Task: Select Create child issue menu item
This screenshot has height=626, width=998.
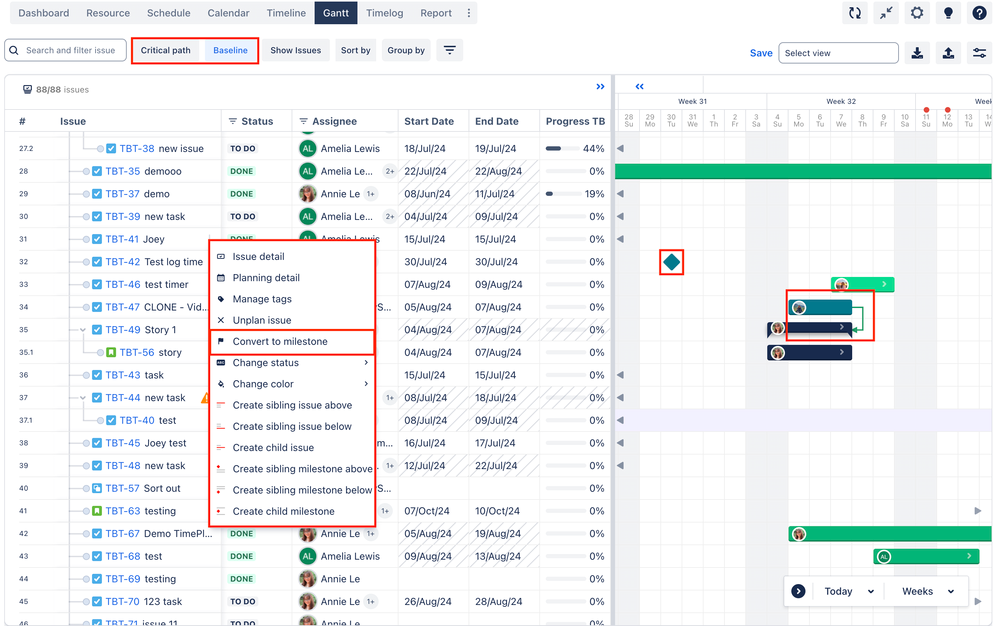Action: pyautogui.click(x=293, y=447)
